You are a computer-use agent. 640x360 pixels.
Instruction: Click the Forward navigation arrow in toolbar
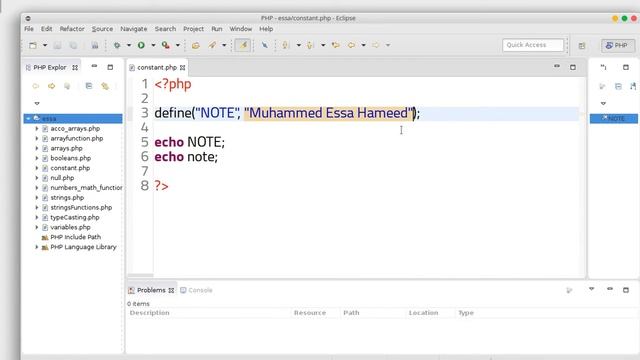point(376,45)
